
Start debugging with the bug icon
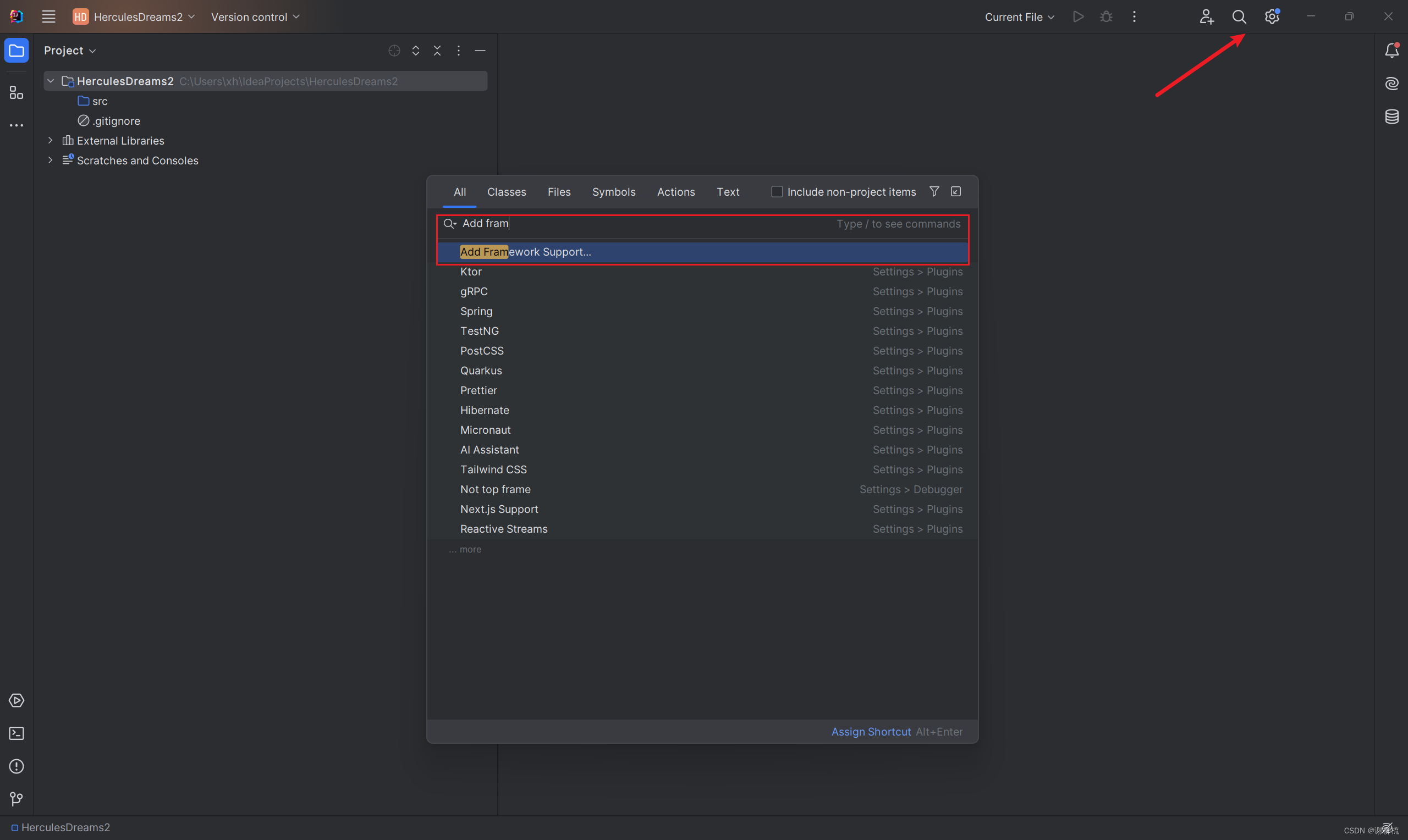coord(1105,16)
